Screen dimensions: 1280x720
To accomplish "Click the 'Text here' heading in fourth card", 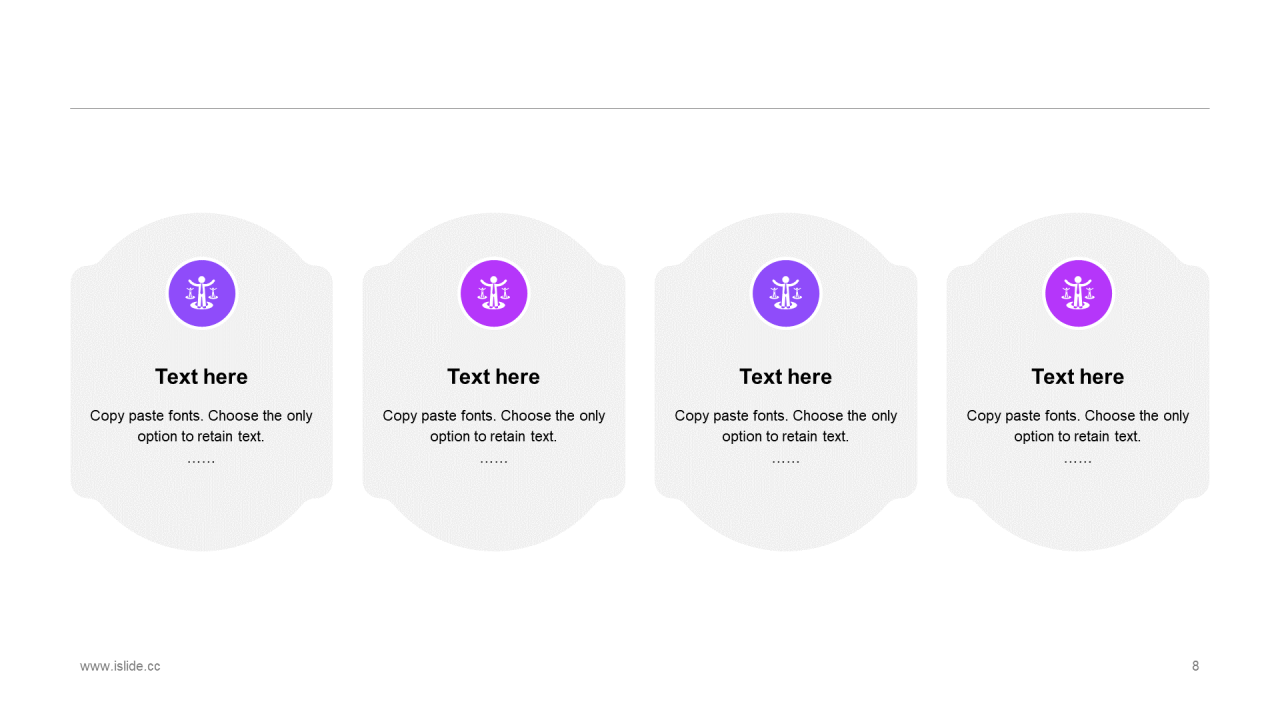I will click(x=1078, y=377).
